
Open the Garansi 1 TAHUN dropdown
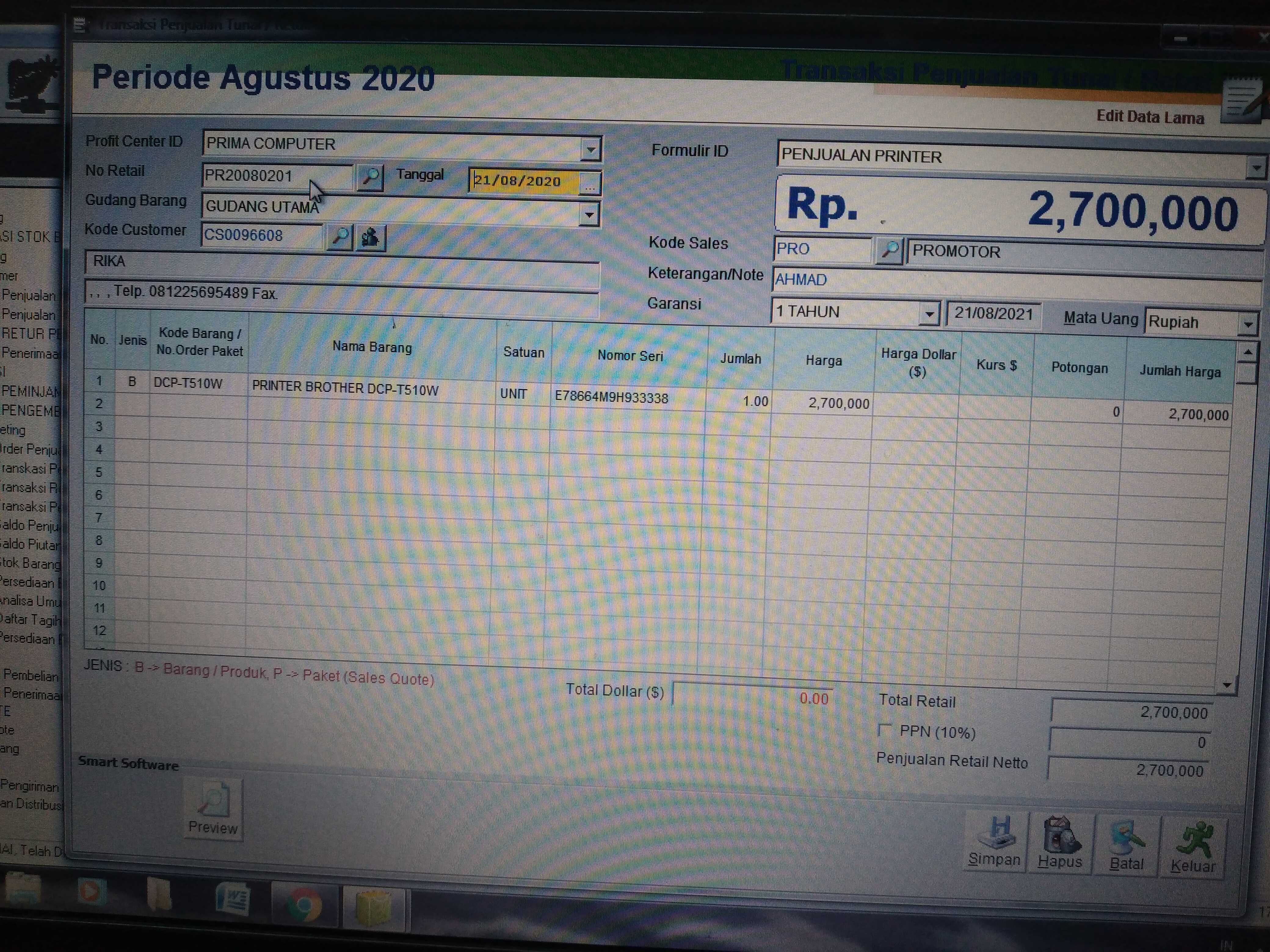click(x=929, y=314)
